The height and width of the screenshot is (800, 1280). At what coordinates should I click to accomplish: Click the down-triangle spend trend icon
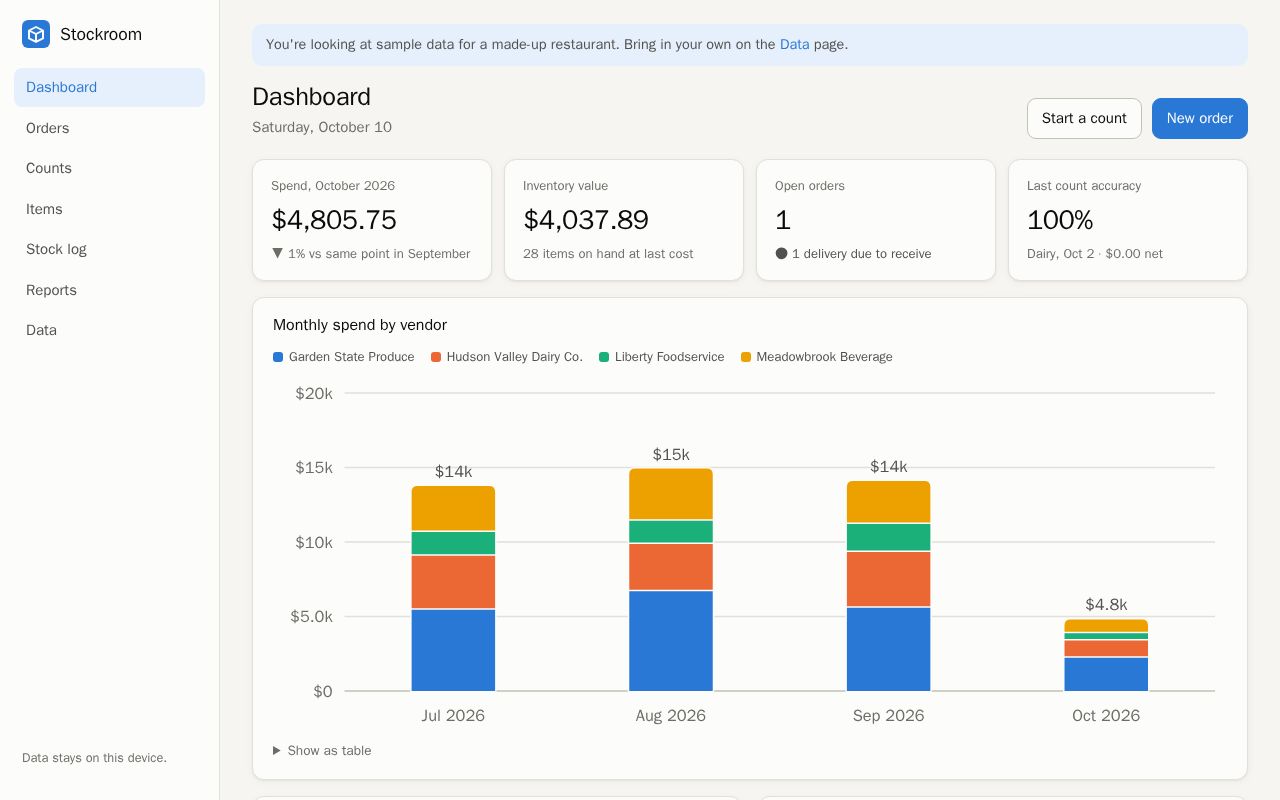[x=277, y=253]
